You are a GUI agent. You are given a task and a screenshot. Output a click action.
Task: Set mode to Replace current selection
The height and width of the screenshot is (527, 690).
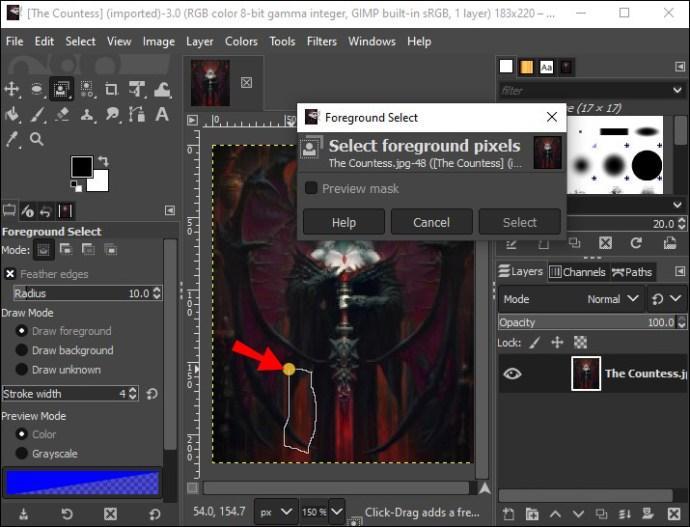click(x=43, y=250)
